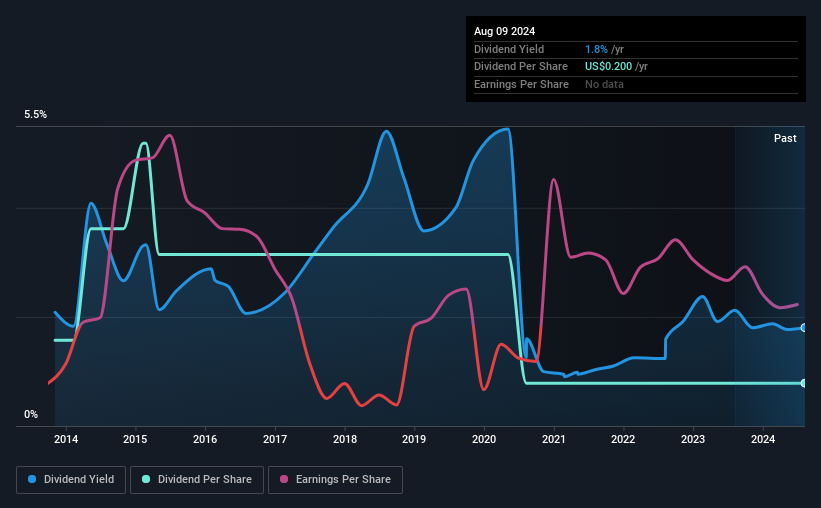Click the Past region label
The width and height of the screenshot is (821, 508).
pos(785,138)
